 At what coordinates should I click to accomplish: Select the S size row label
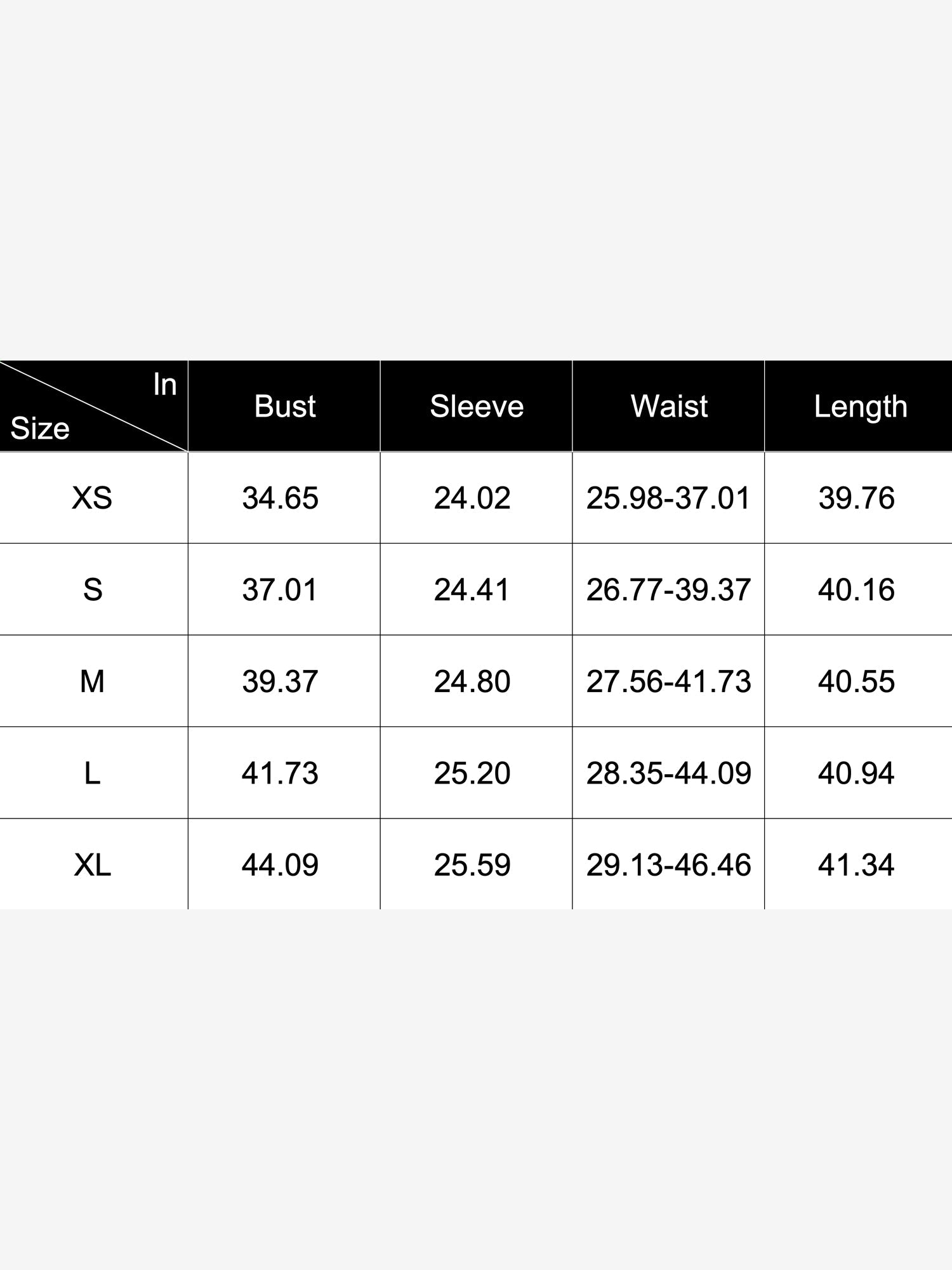93,590
